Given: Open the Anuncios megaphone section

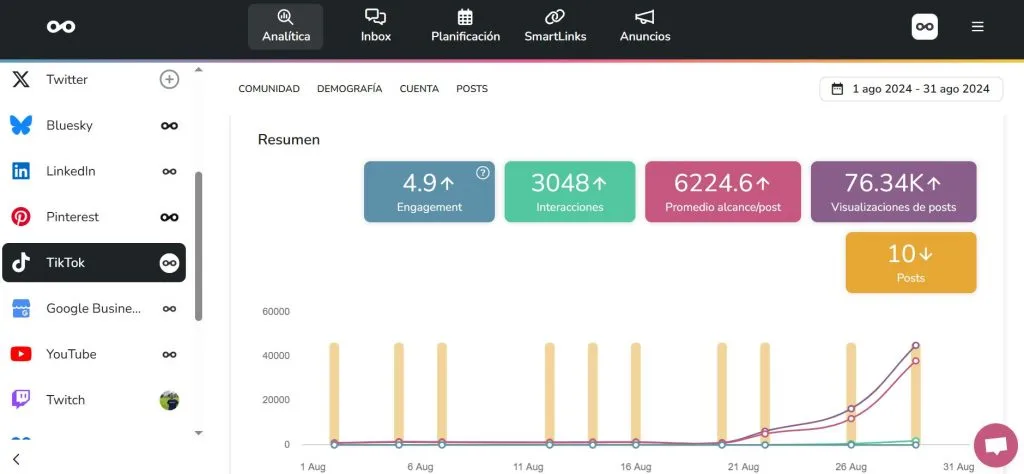Looking at the screenshot, I should 645,26.
